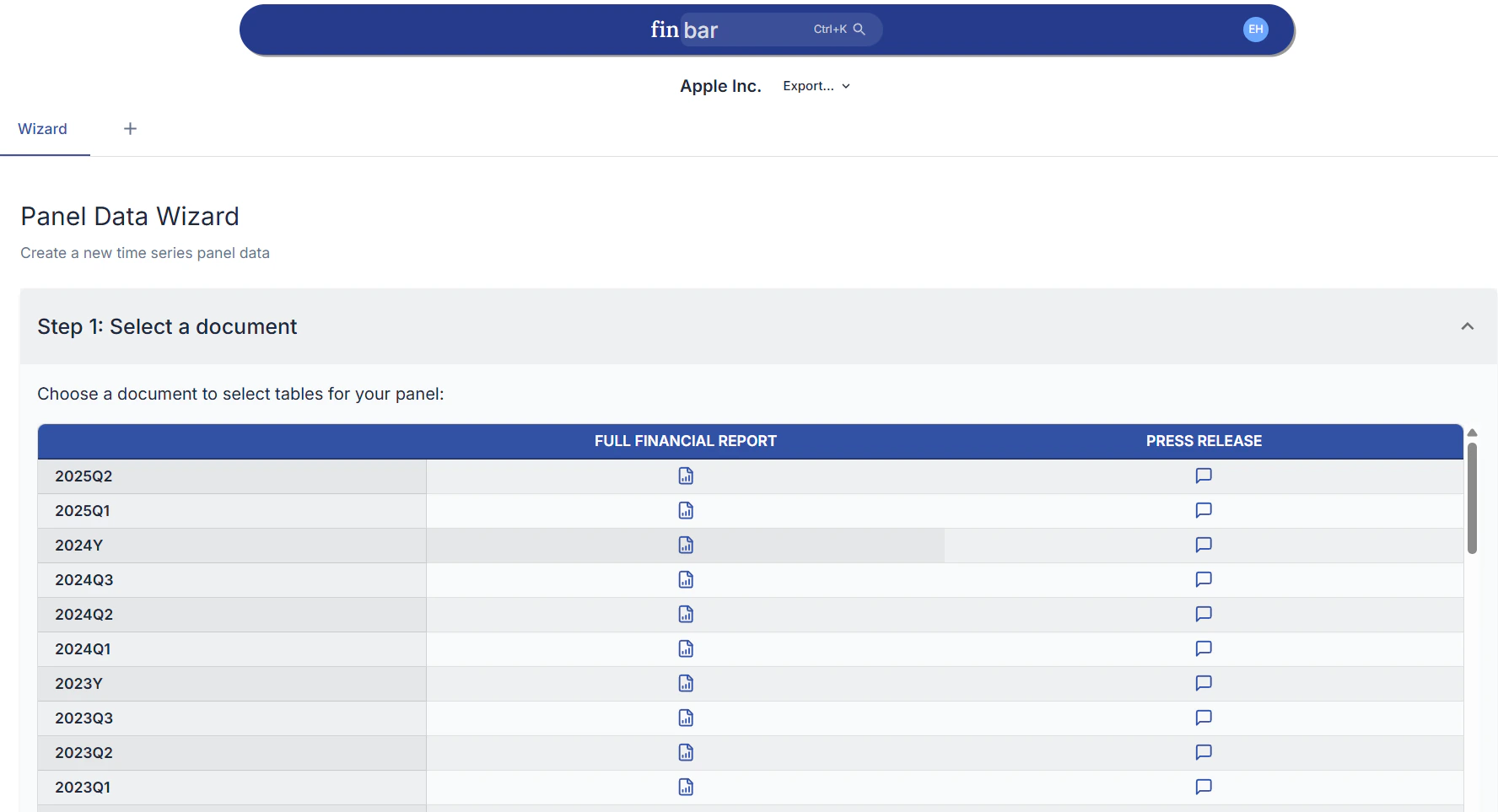Select the 2024Q1 press release icon
This screenshot has width=1498, height=812.
[1204, 648]
